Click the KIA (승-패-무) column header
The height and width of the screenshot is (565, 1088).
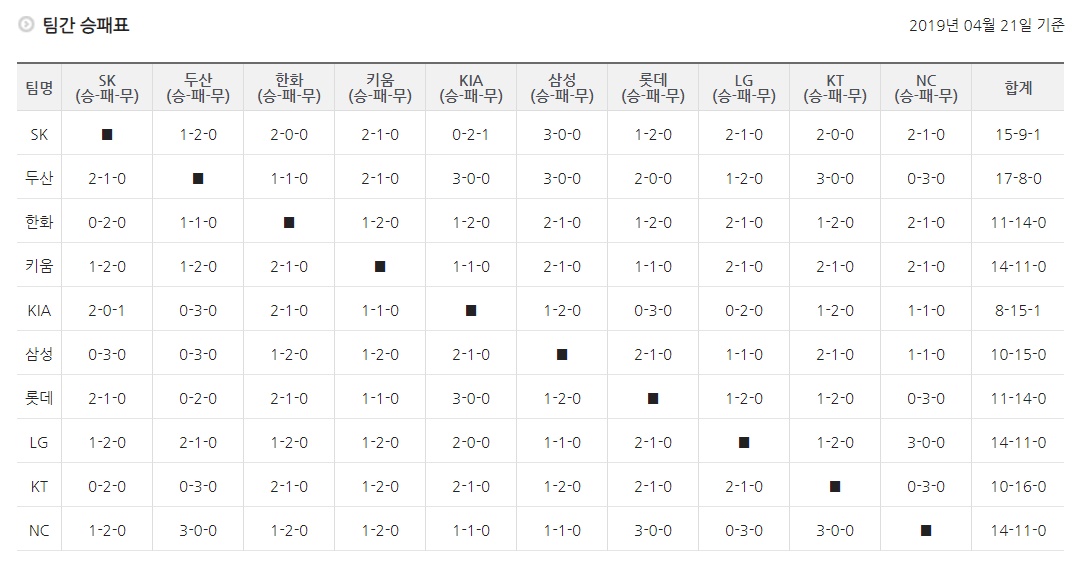pyautogui.click(x=471, y=87)
